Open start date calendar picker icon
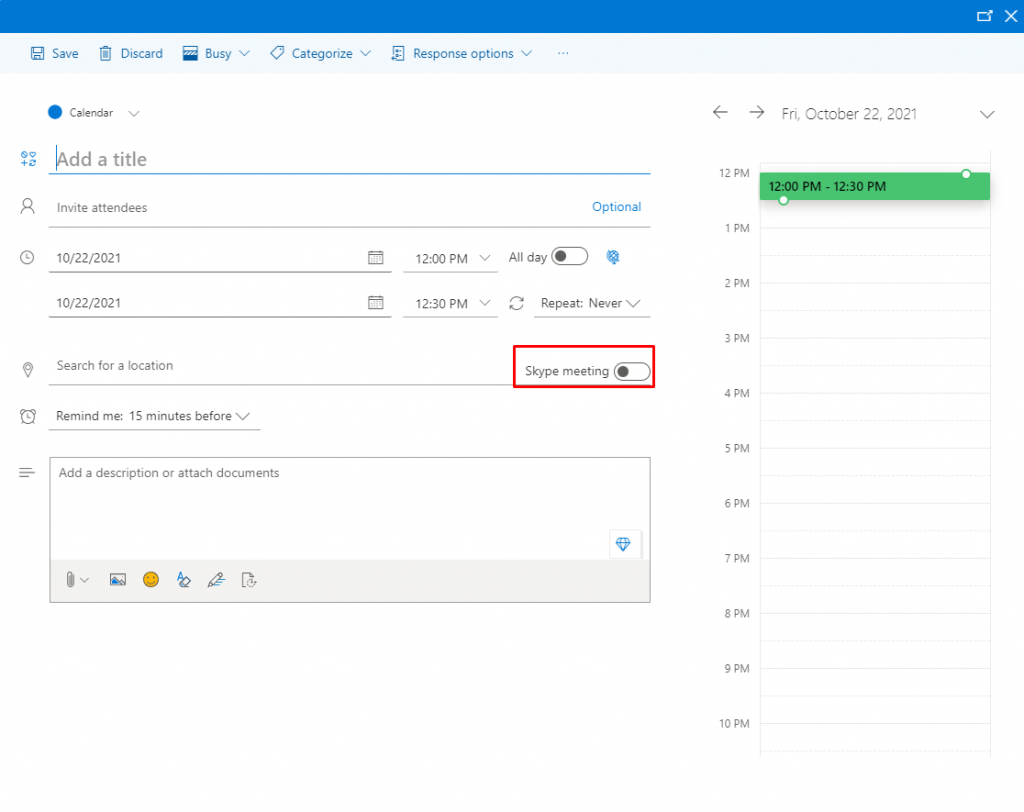The width and height of the screenshot is (1024, 812). 376,257
